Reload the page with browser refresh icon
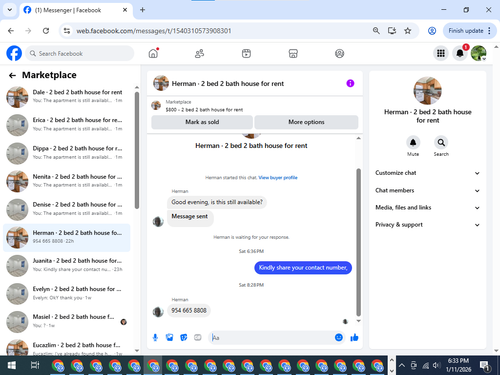 point(46,31)
